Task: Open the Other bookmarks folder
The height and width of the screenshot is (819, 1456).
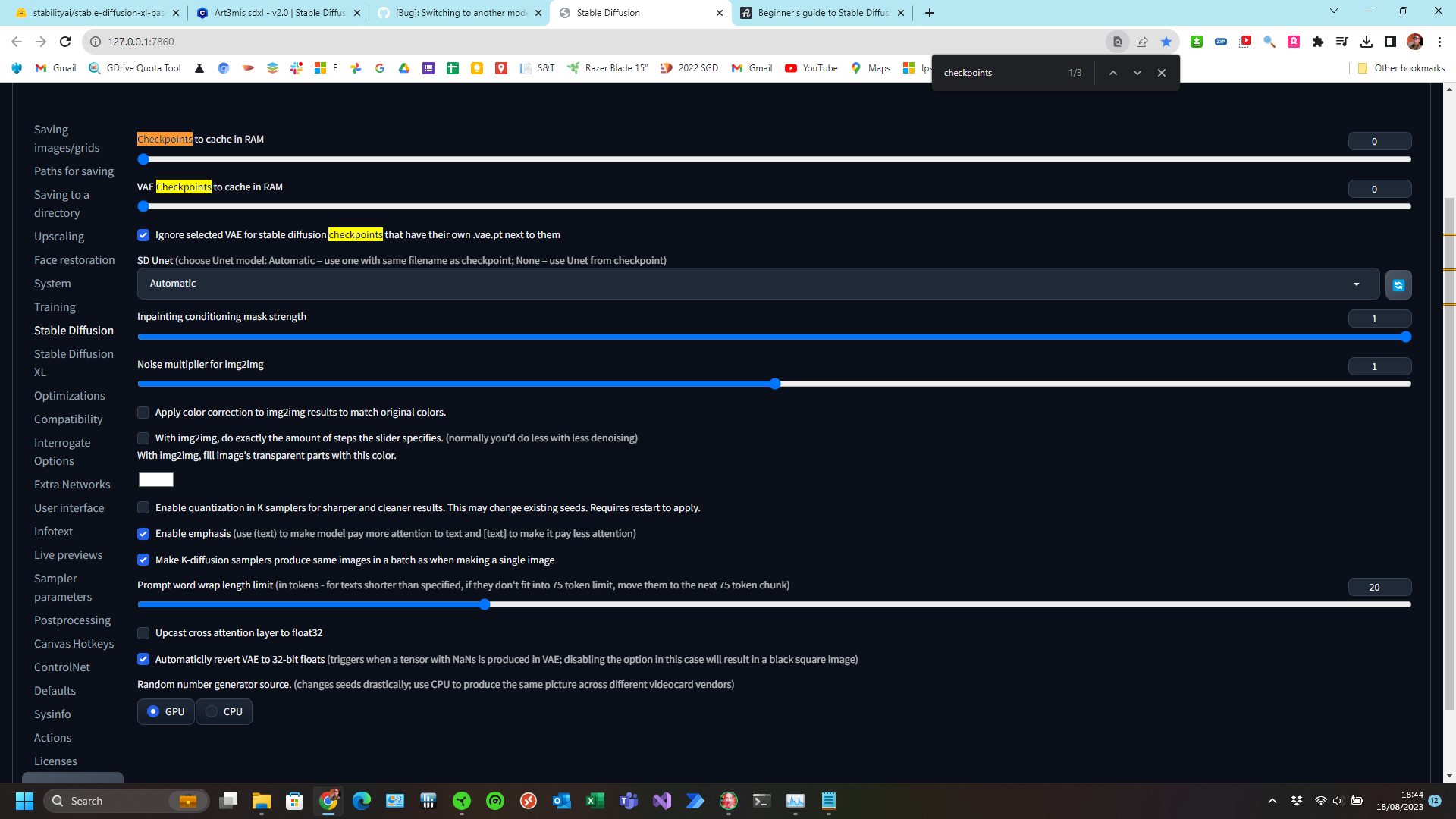Action: click(1400, 68)
